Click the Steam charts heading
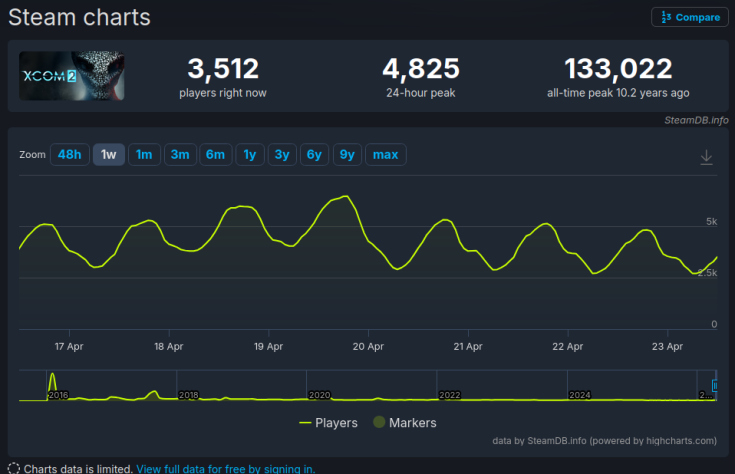Viewport: 735px width, 474px height. pyautogui.click(x=79, y=17)
